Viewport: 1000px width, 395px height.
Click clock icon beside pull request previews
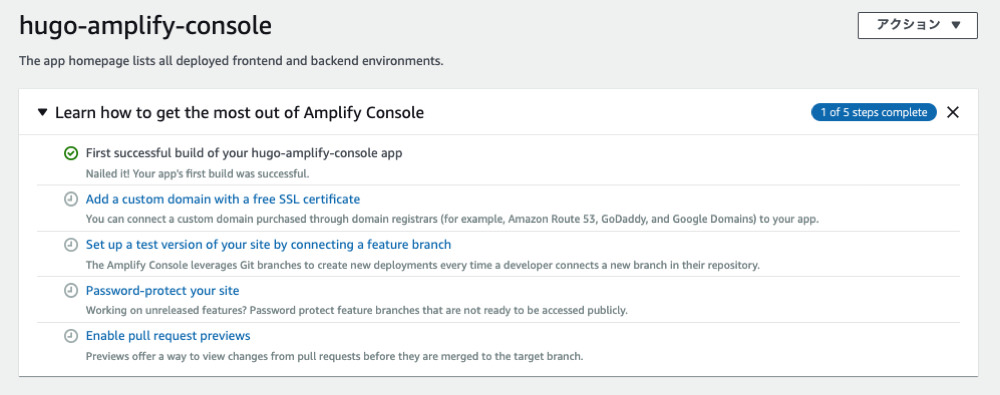point(71,336)
